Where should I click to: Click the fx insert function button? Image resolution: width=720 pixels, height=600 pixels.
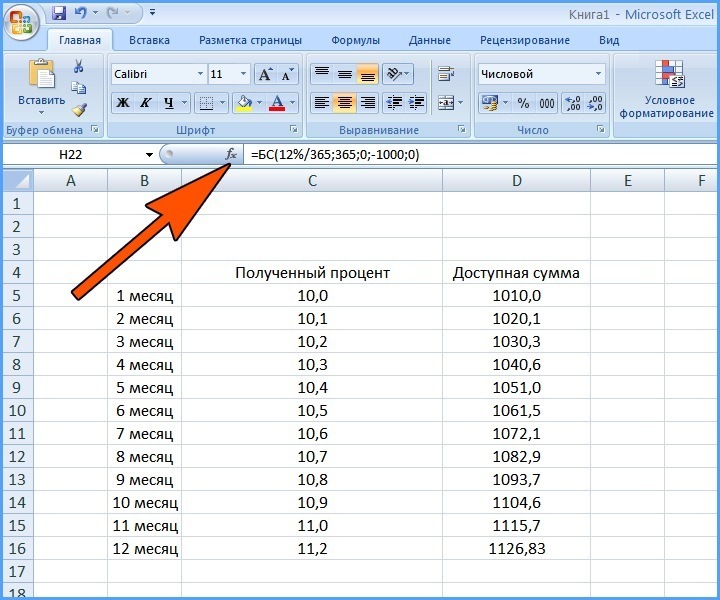coord(231,154)
